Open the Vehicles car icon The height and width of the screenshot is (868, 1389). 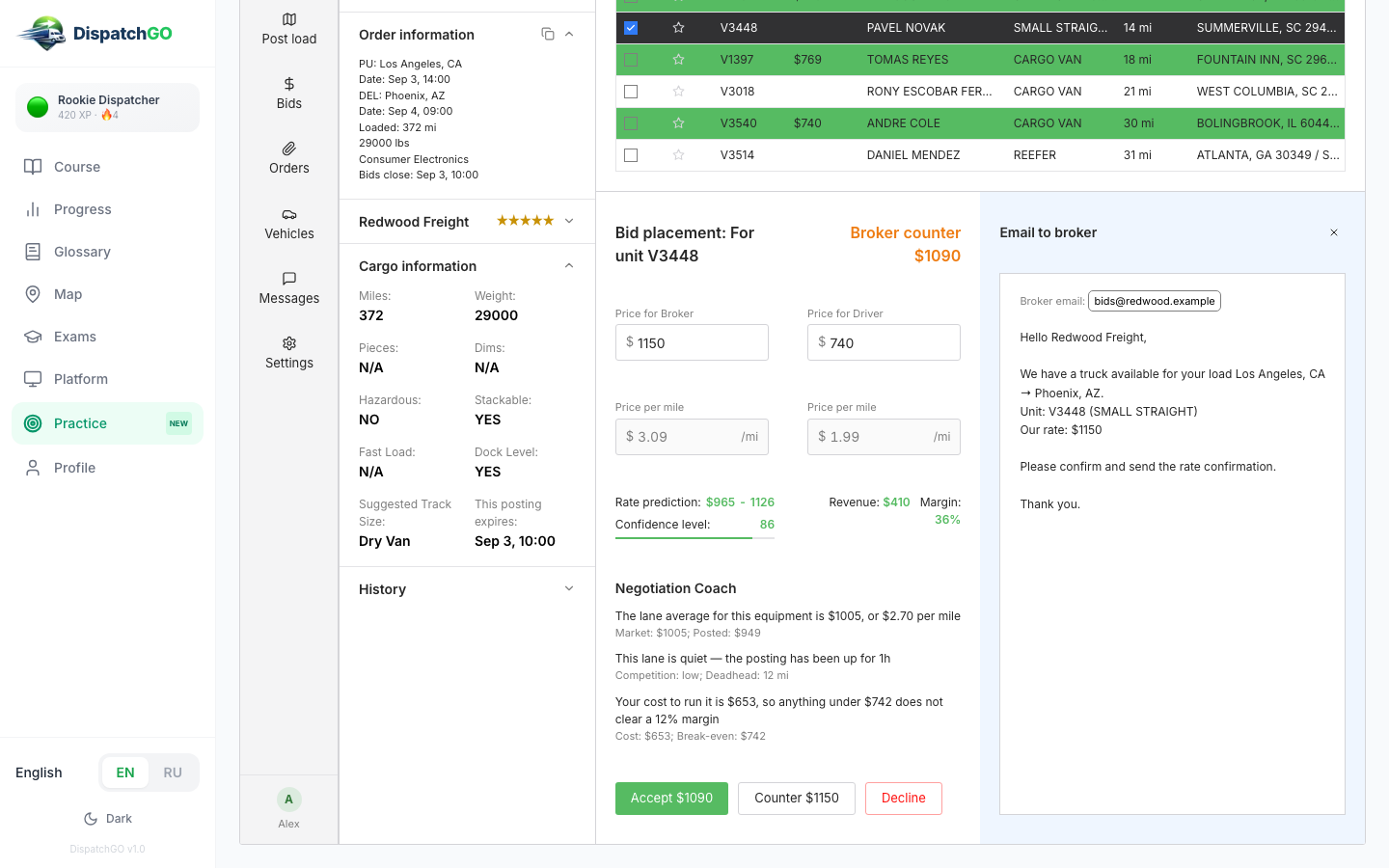pyautogui.click(x=289, y=214)
